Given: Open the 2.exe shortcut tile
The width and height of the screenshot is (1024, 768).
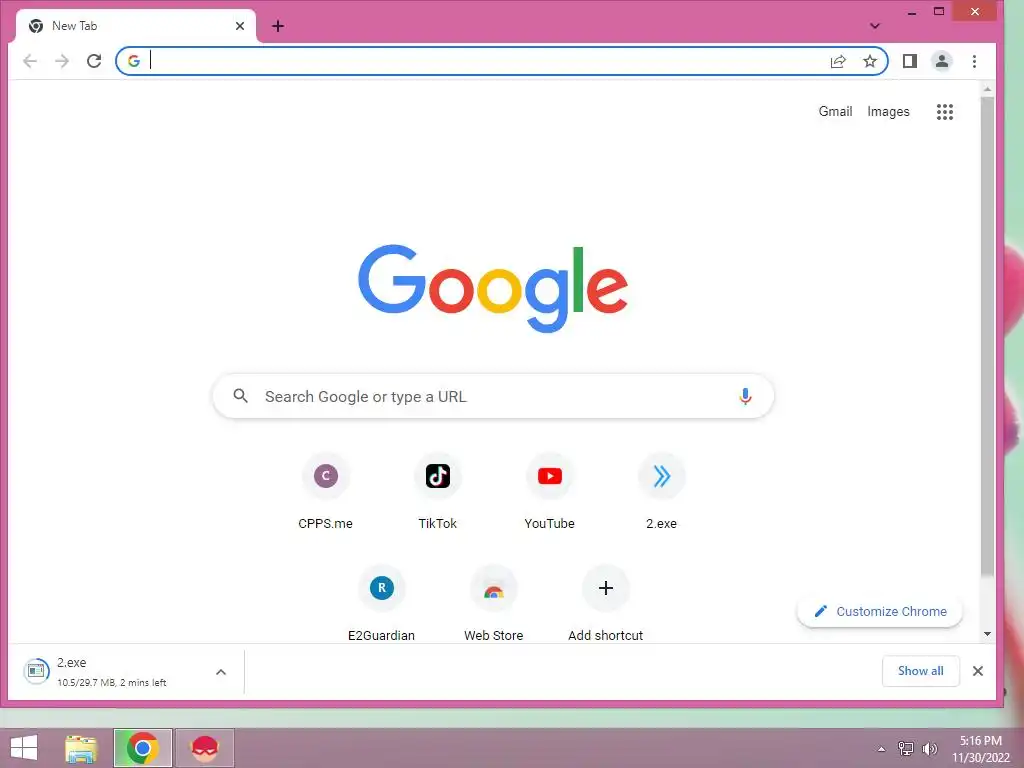Looking at the screenshot, I should (x=662, y=491).
